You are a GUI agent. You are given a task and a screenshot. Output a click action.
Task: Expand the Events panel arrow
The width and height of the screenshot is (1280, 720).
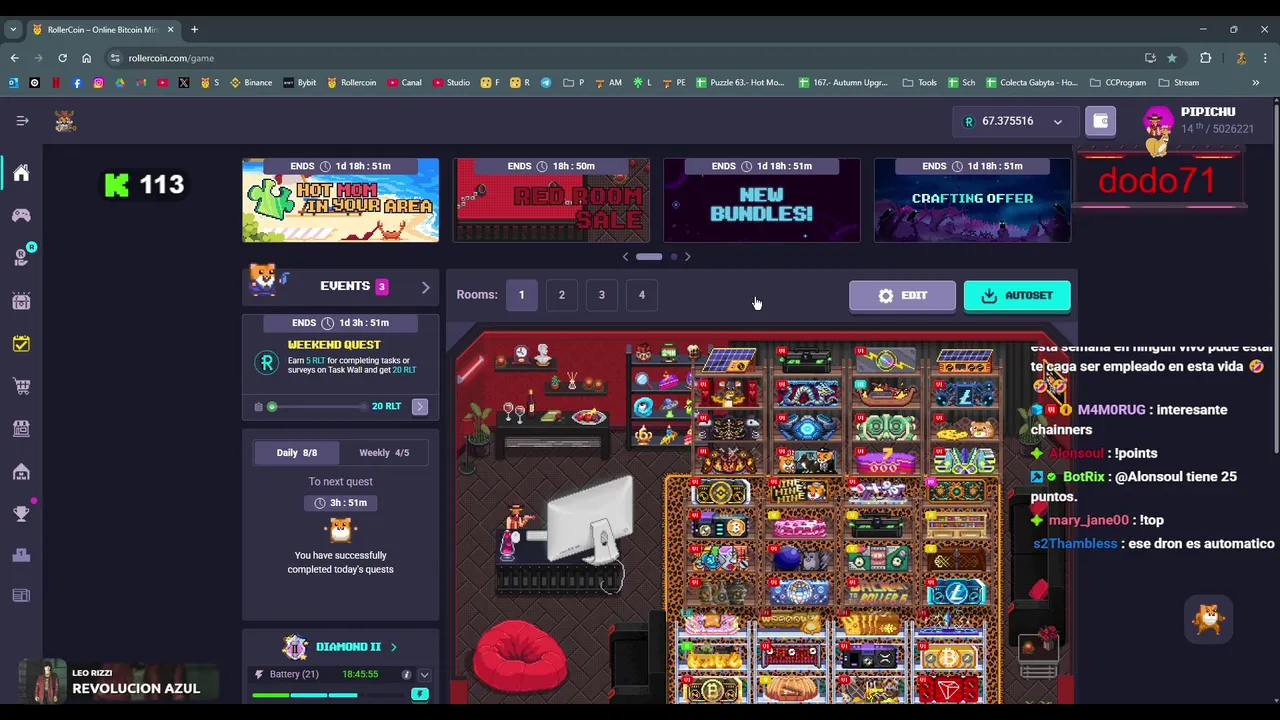click(425, 287)
